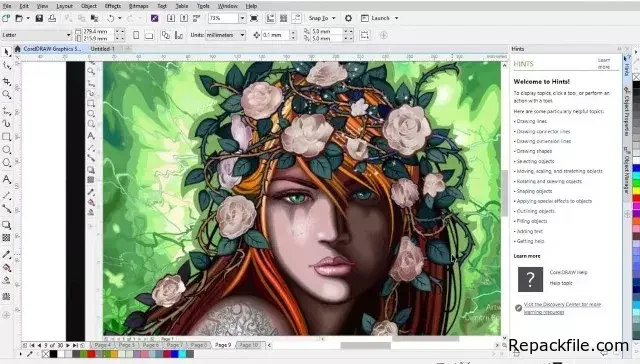Screen dimensions: 640x364
Task: Open the dropdown arrow beside Open icon
Action: [x=28, y=18]
